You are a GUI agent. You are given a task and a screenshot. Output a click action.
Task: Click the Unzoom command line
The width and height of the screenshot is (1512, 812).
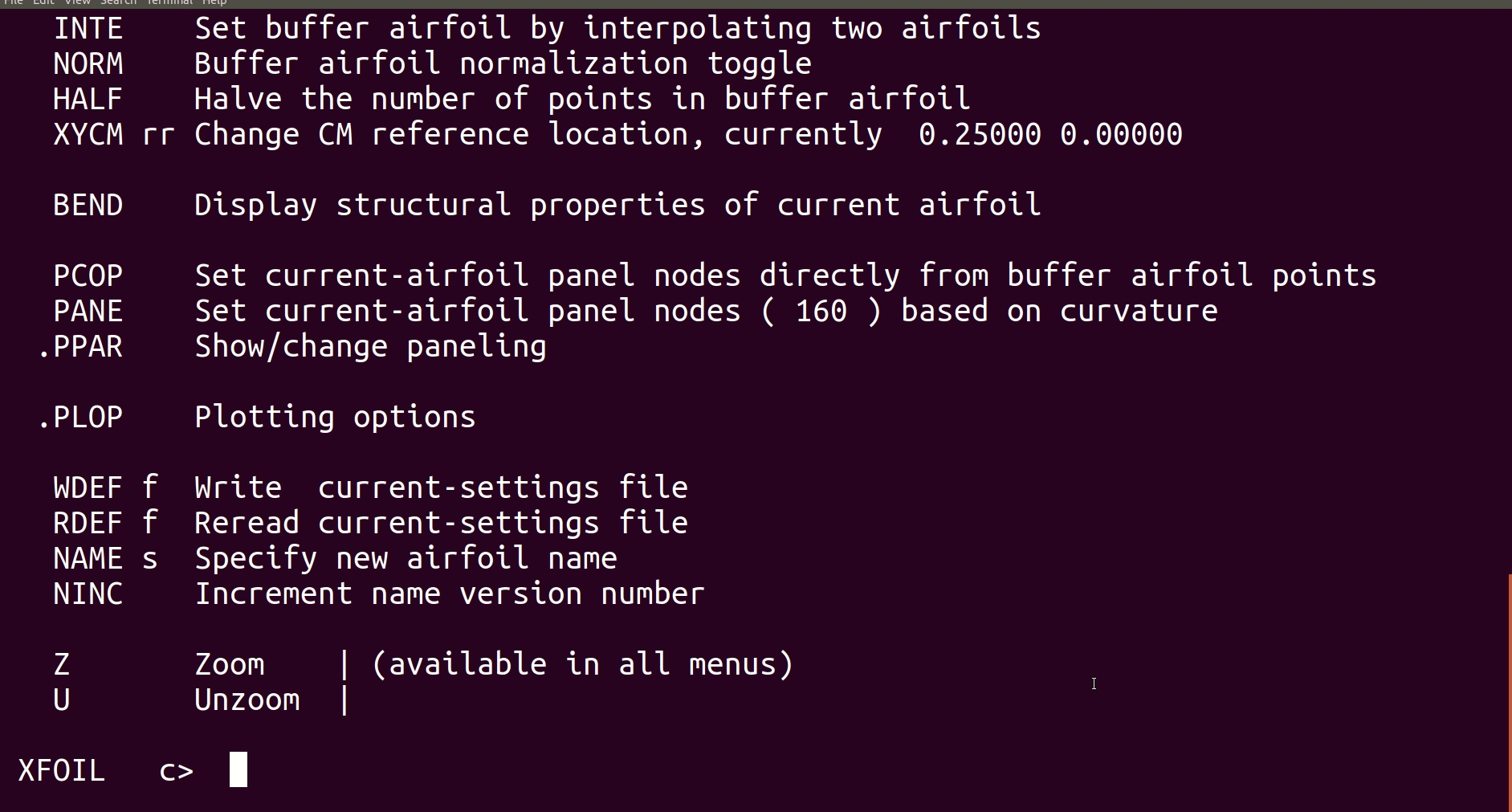202,700
